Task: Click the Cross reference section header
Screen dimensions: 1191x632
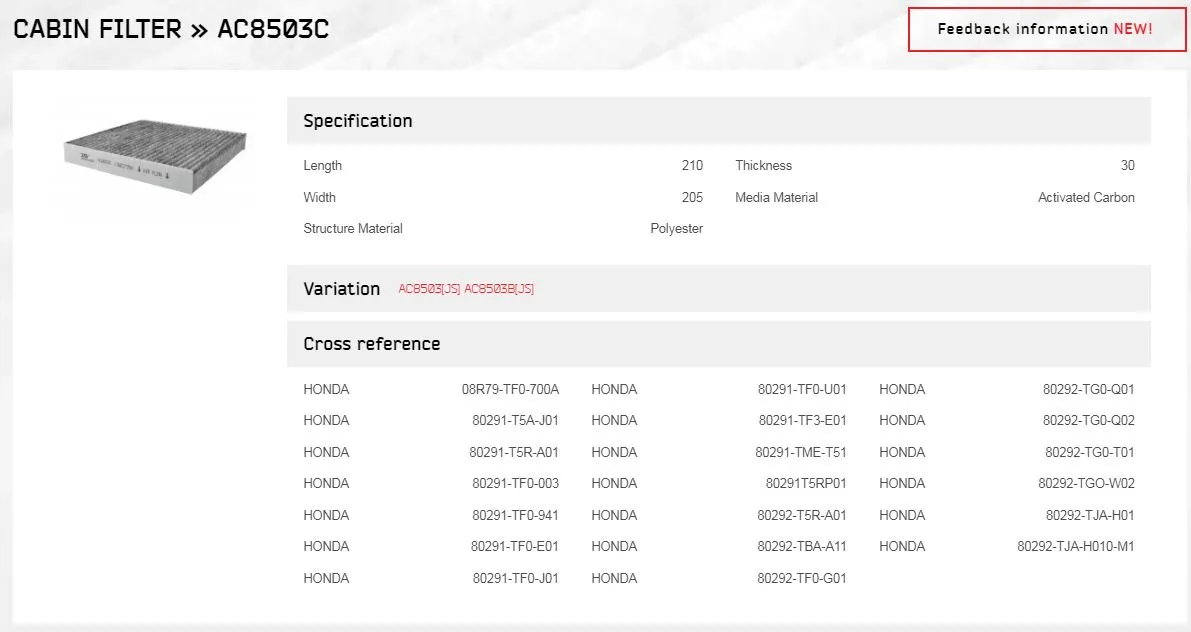Action: [371, 344]
